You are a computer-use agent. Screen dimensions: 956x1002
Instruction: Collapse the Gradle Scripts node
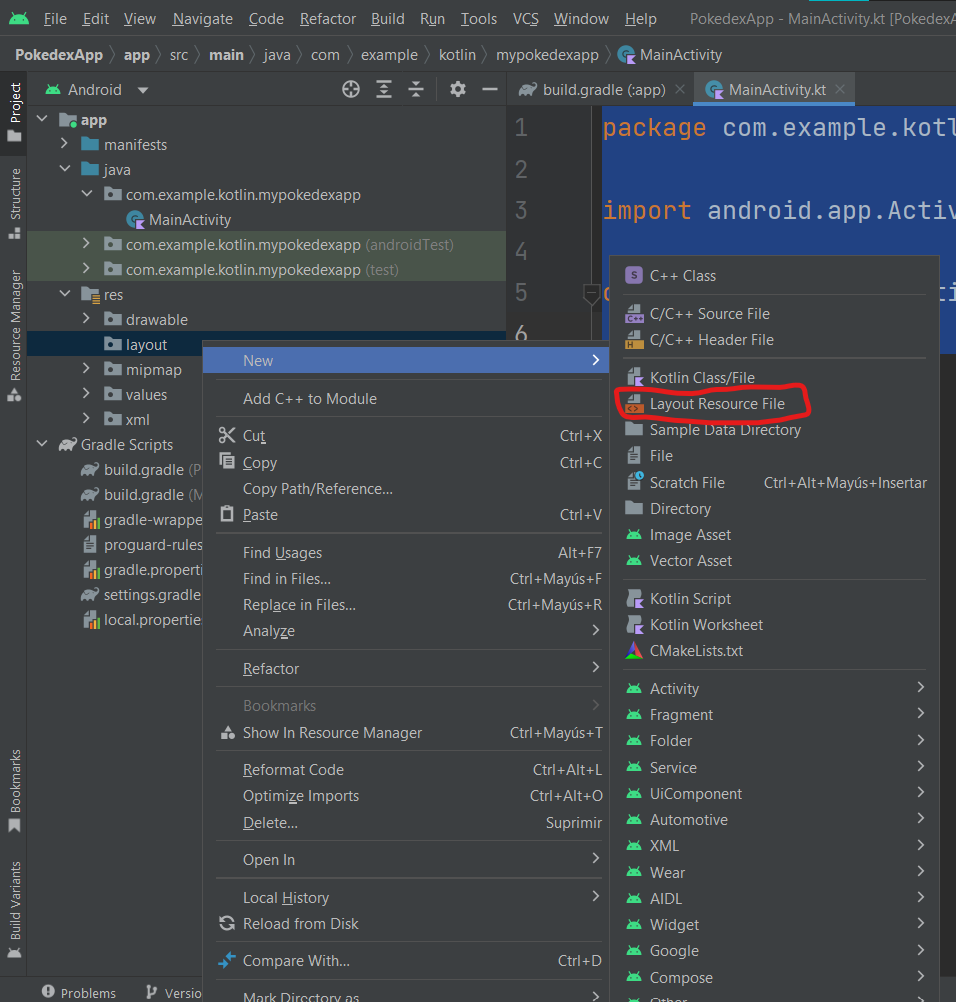[x=42, y=445]
